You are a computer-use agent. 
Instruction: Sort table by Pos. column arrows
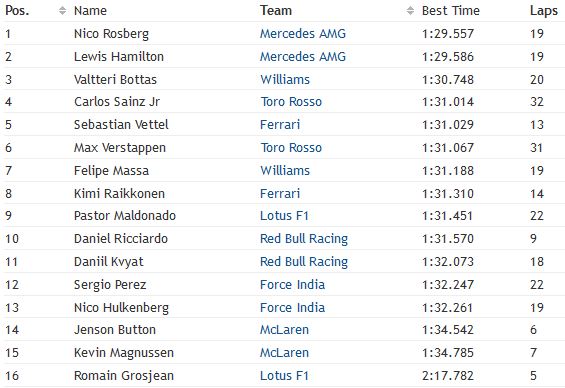(x=62, y=11)
